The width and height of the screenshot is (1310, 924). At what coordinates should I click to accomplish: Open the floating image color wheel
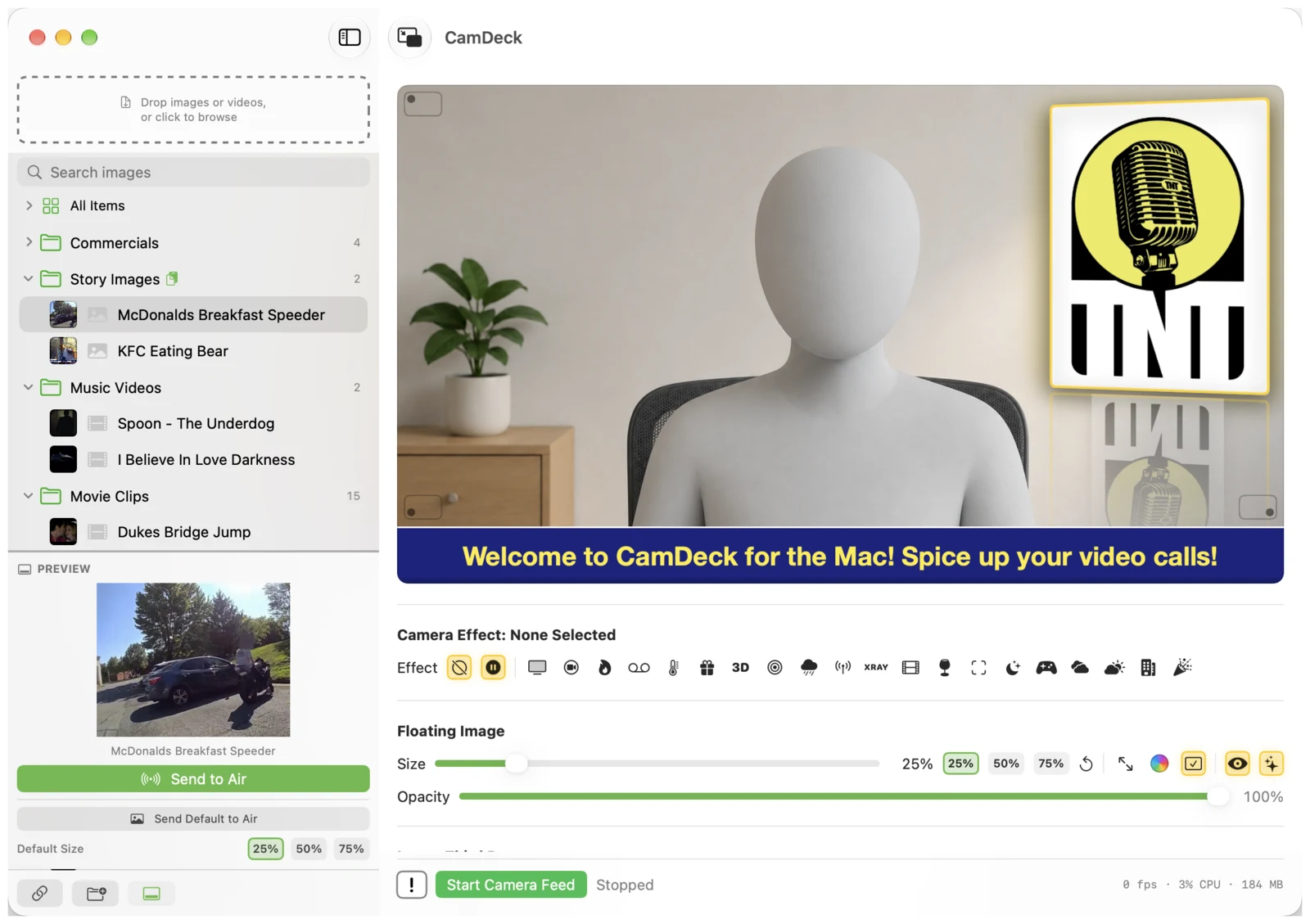(x=1159, y=764)
